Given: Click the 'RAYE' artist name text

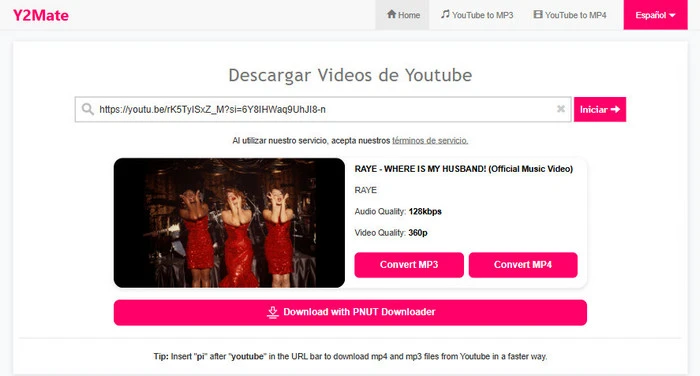Looking at the screenshot, I should coord(366,190).
